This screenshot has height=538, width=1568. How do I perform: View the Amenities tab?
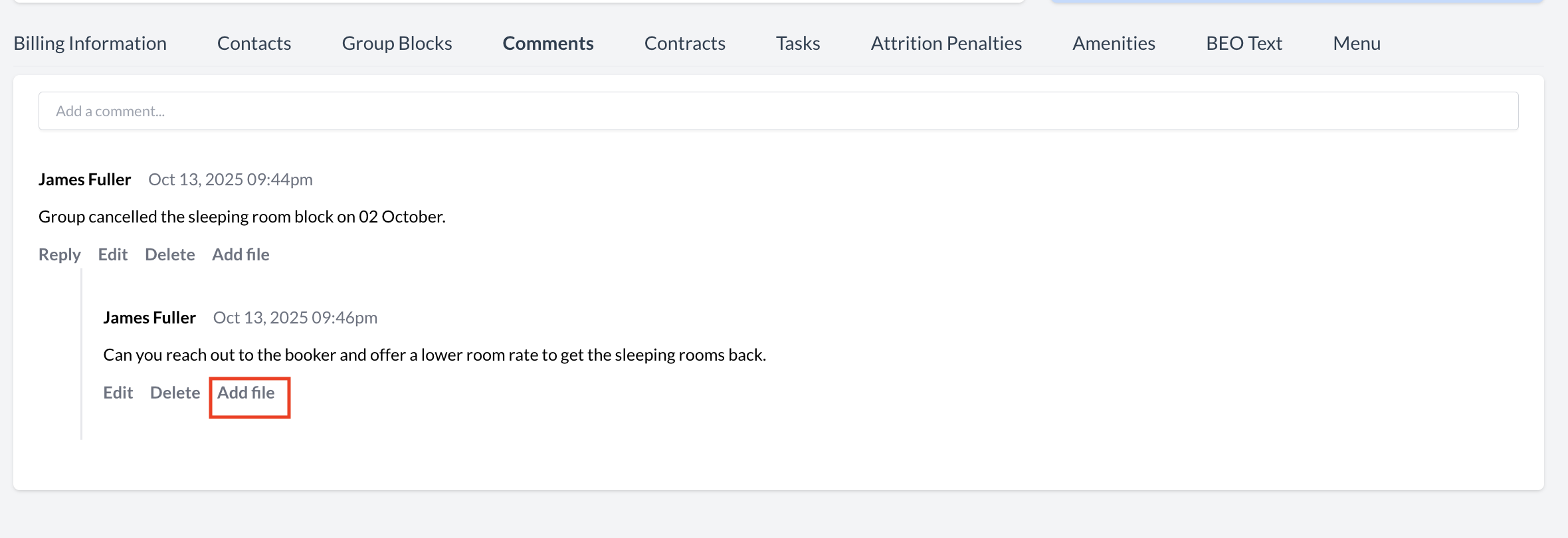[x=1113, y=43]
